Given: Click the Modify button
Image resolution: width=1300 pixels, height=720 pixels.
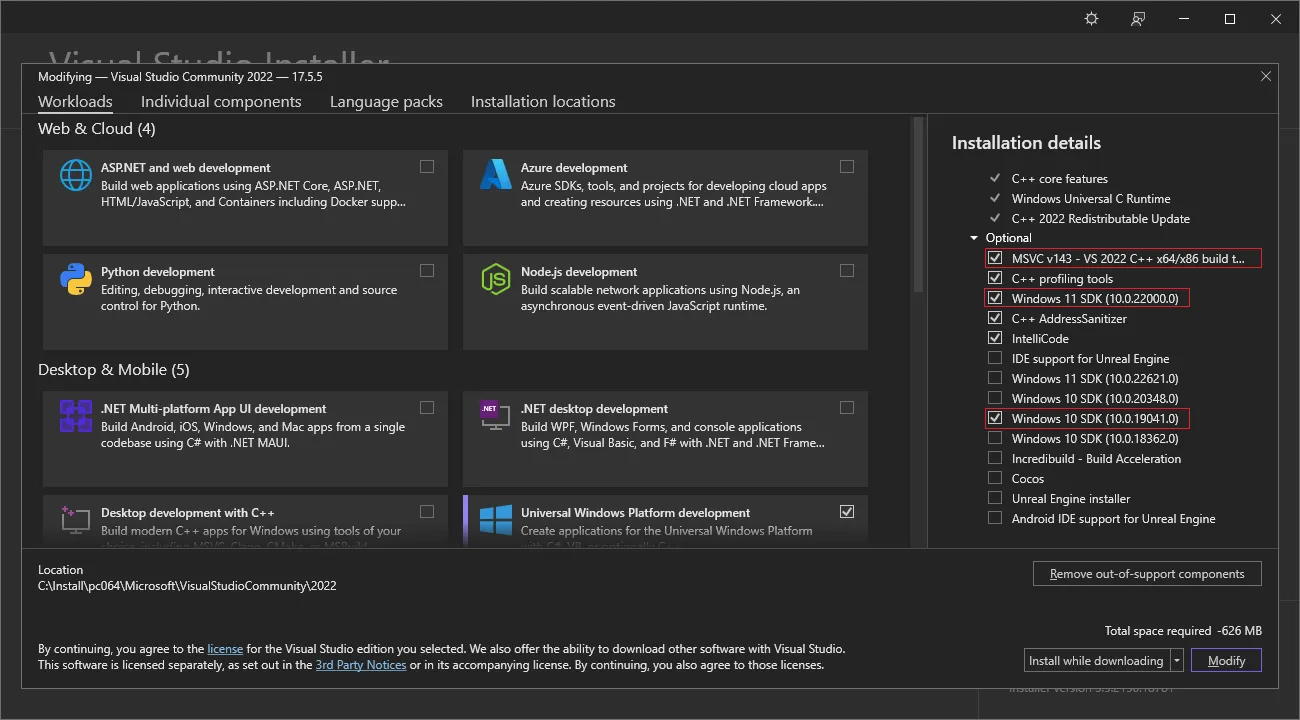Looking at the screenshot, I should [x=1226, y=661].
